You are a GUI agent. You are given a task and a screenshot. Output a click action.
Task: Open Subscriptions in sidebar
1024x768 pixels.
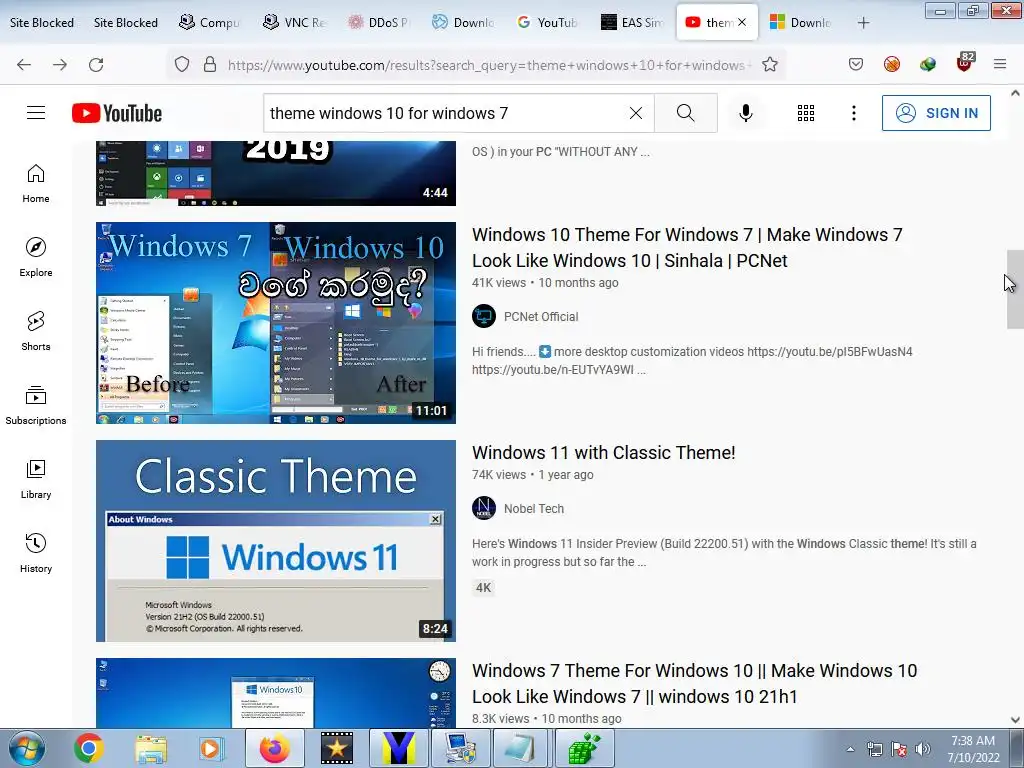tap(36, 405)
